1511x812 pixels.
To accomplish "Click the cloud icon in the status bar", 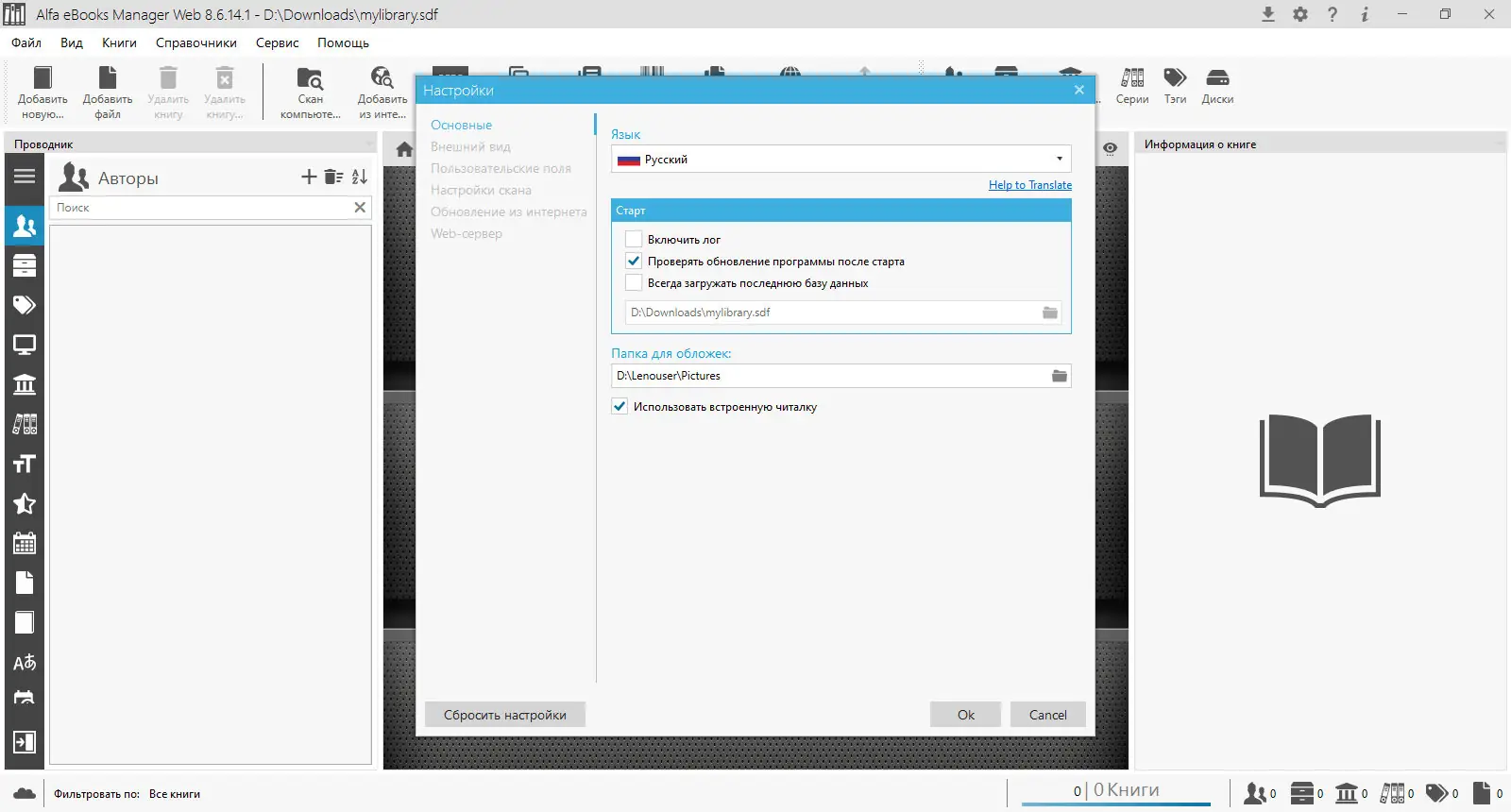I will point(25,793).
